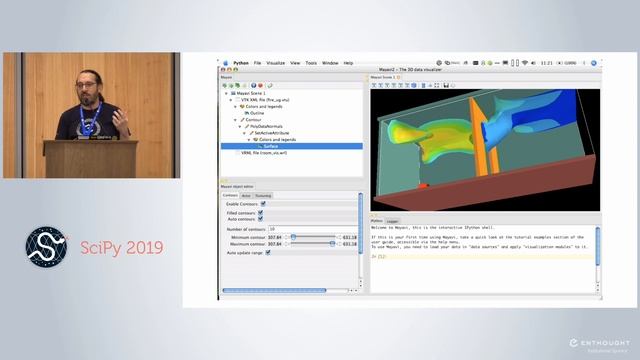Select the Contours tab
The height and width of the screenshot is (360, 640).
click(230, 196)
